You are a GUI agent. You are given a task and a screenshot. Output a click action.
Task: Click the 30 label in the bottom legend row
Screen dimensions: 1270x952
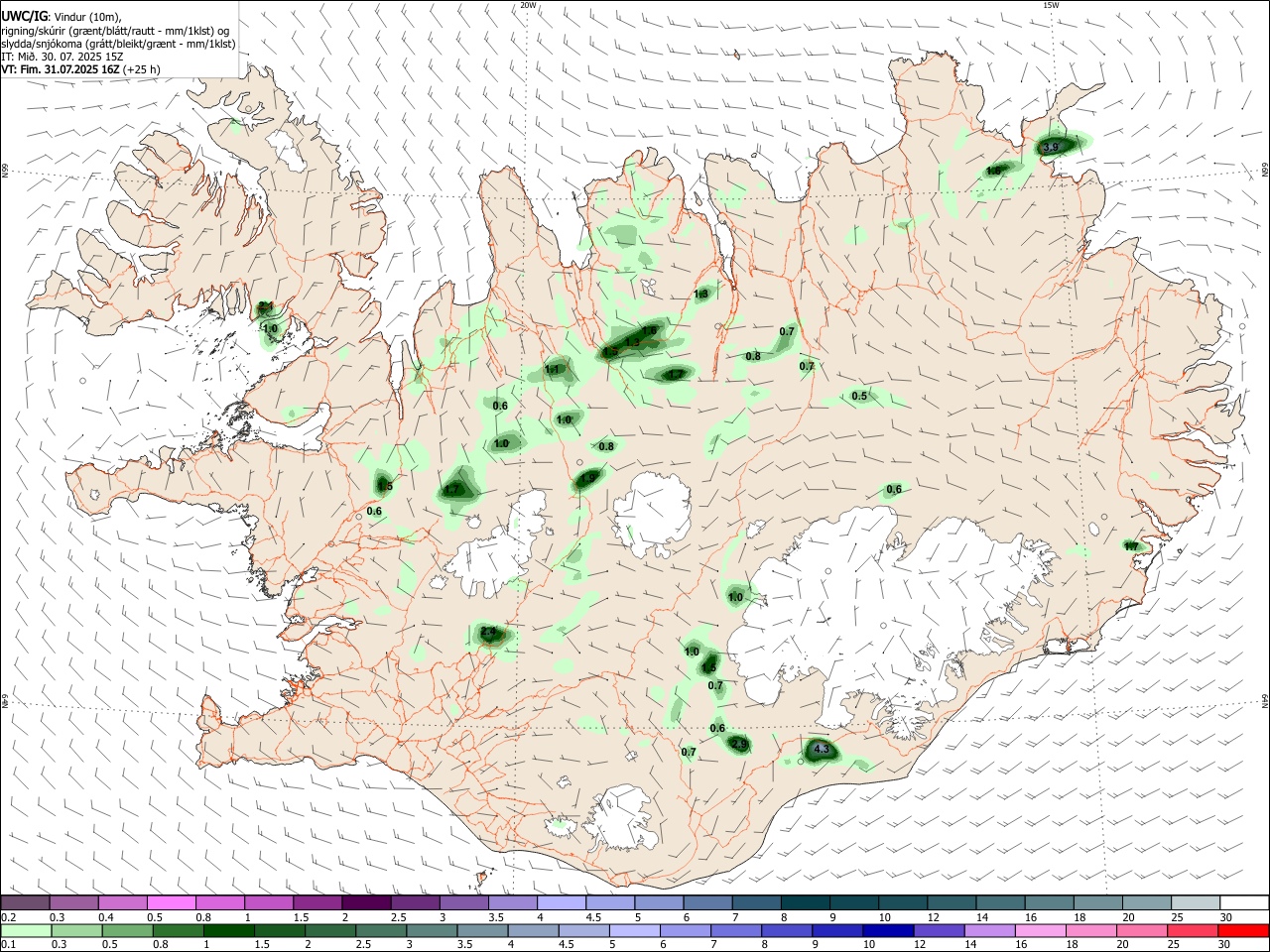coord(1226,945)
